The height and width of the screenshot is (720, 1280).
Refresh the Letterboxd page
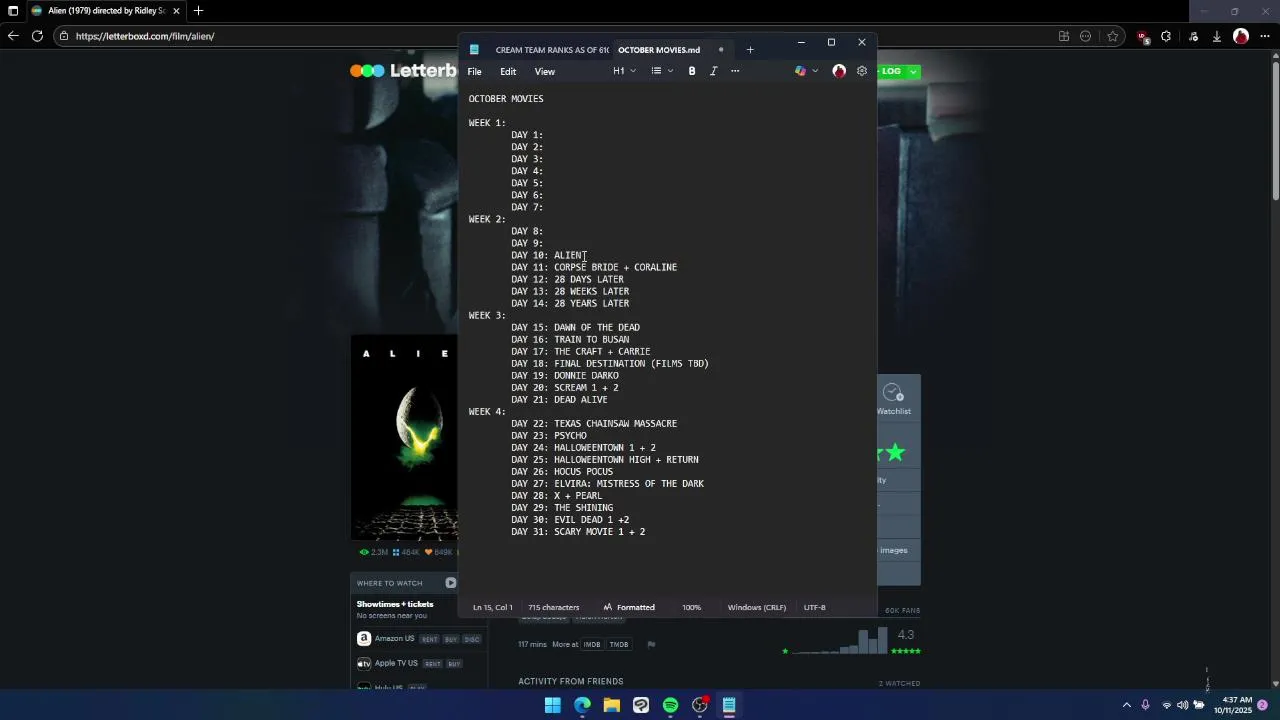pyautogui.click(x=37, y=36)
